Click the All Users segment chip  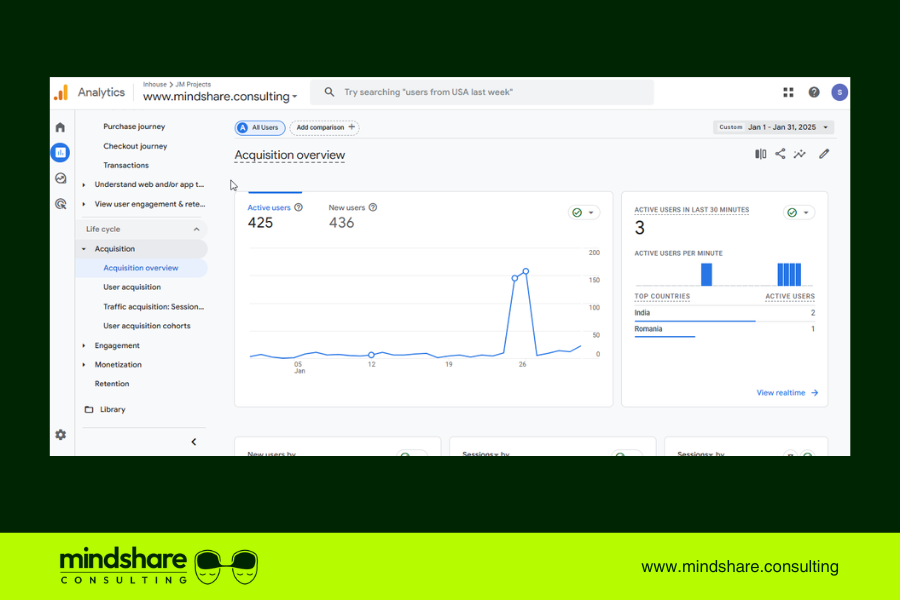[260, 127]
